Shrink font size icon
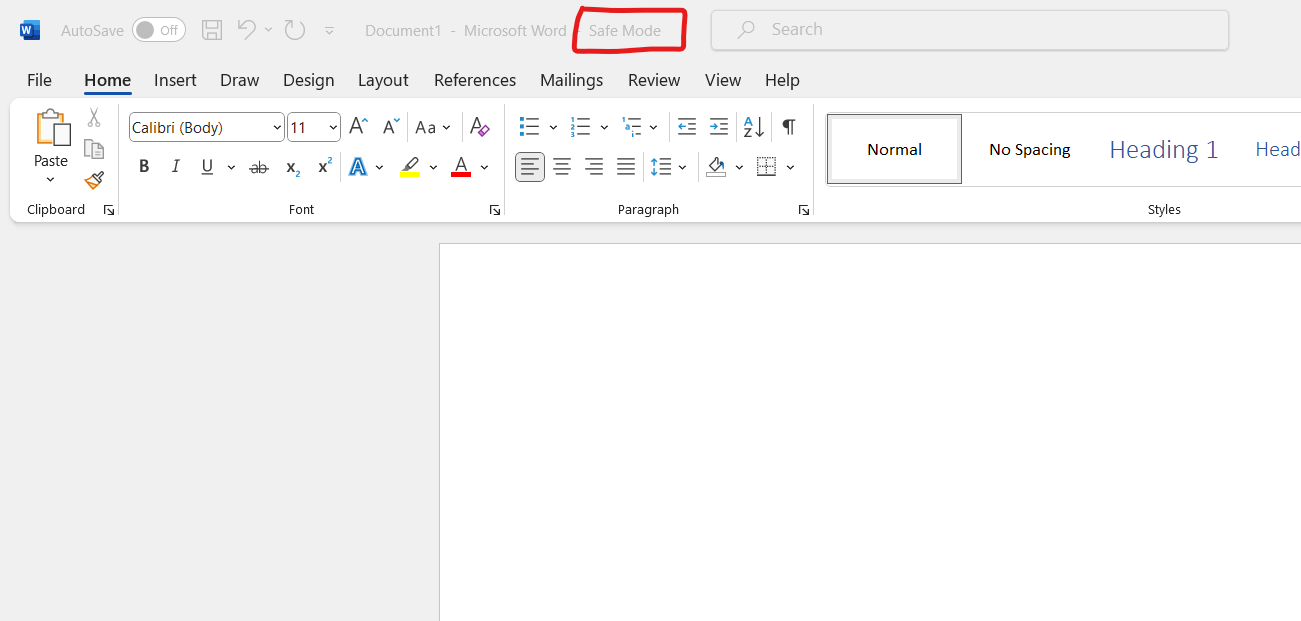This screenshot has height=621, width=1301. tap(391, 127)
